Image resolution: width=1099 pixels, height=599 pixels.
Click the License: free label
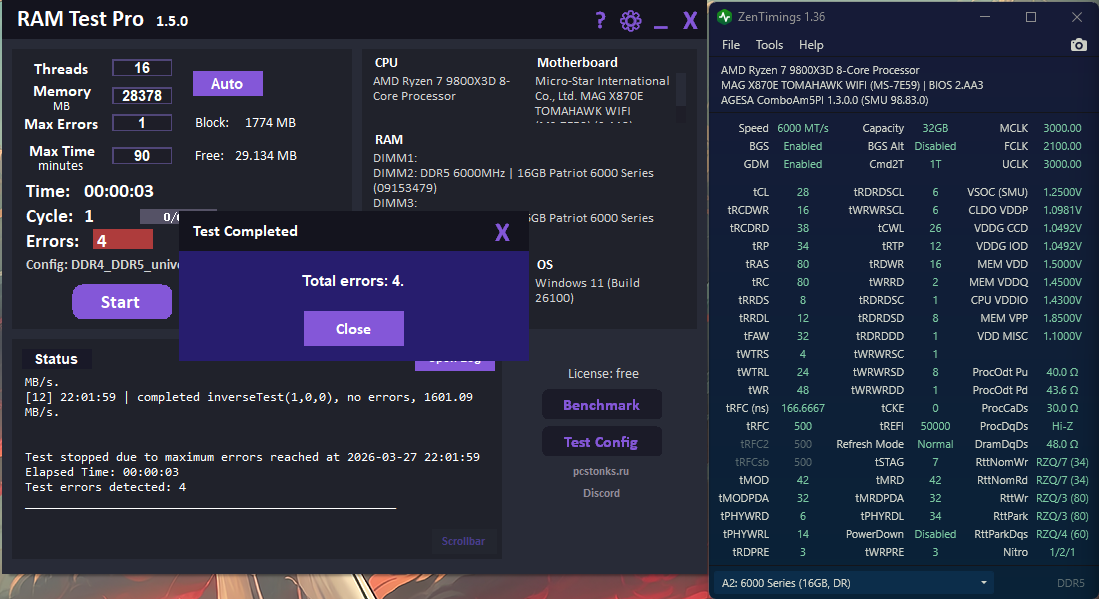tap(603, 373)
